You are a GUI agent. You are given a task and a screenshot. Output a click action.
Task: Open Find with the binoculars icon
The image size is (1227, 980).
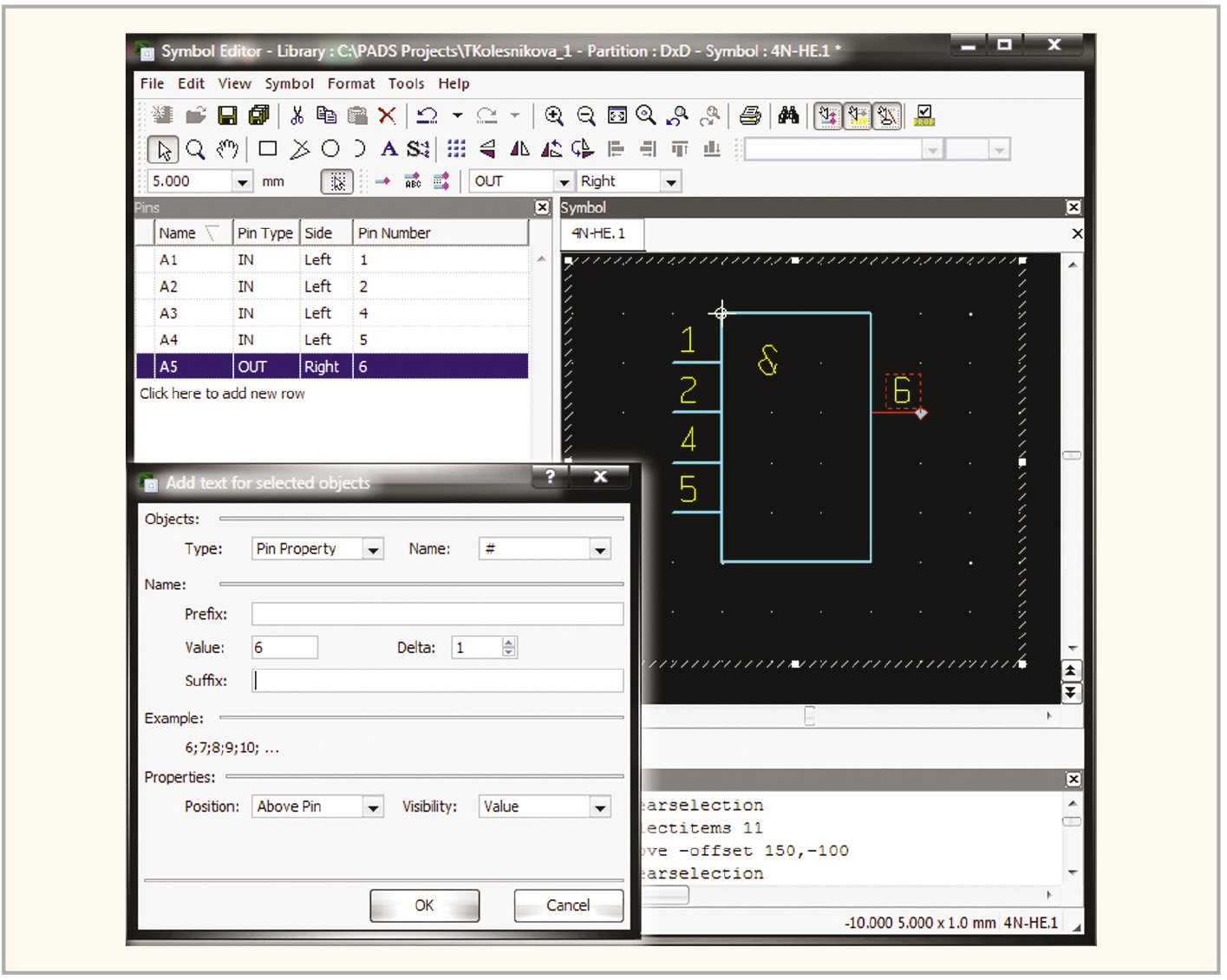coord(788,116)
